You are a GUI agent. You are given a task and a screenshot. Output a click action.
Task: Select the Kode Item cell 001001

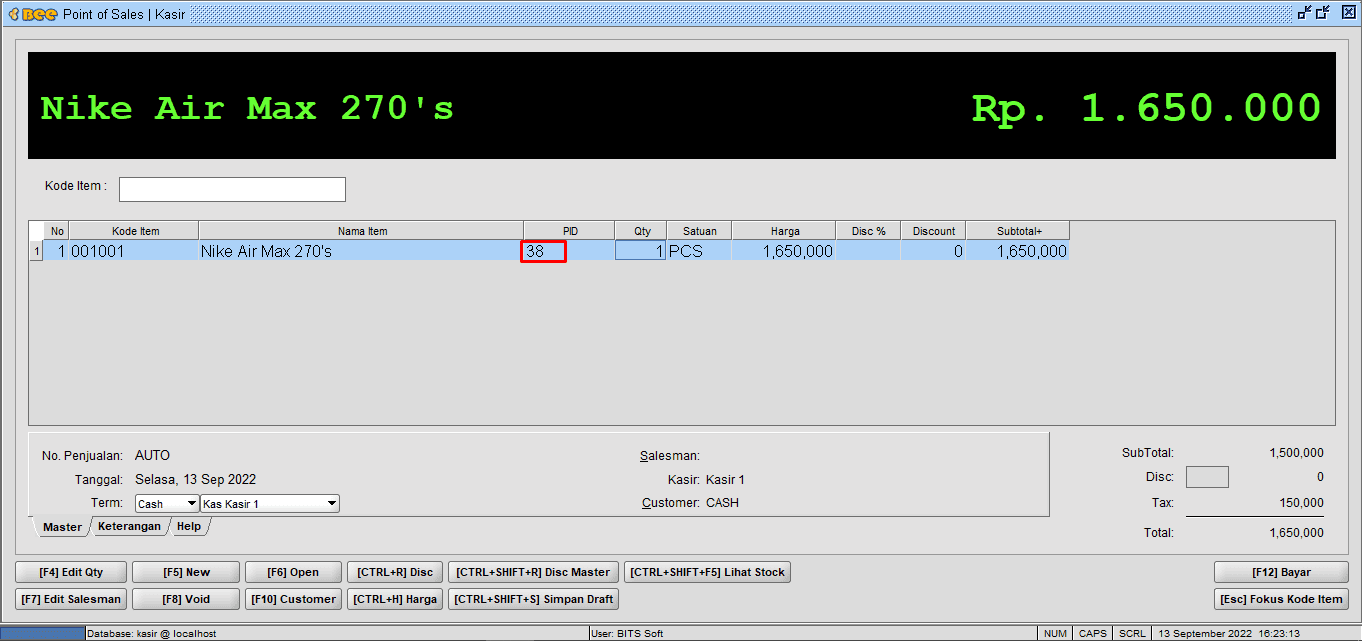point(133,251)
